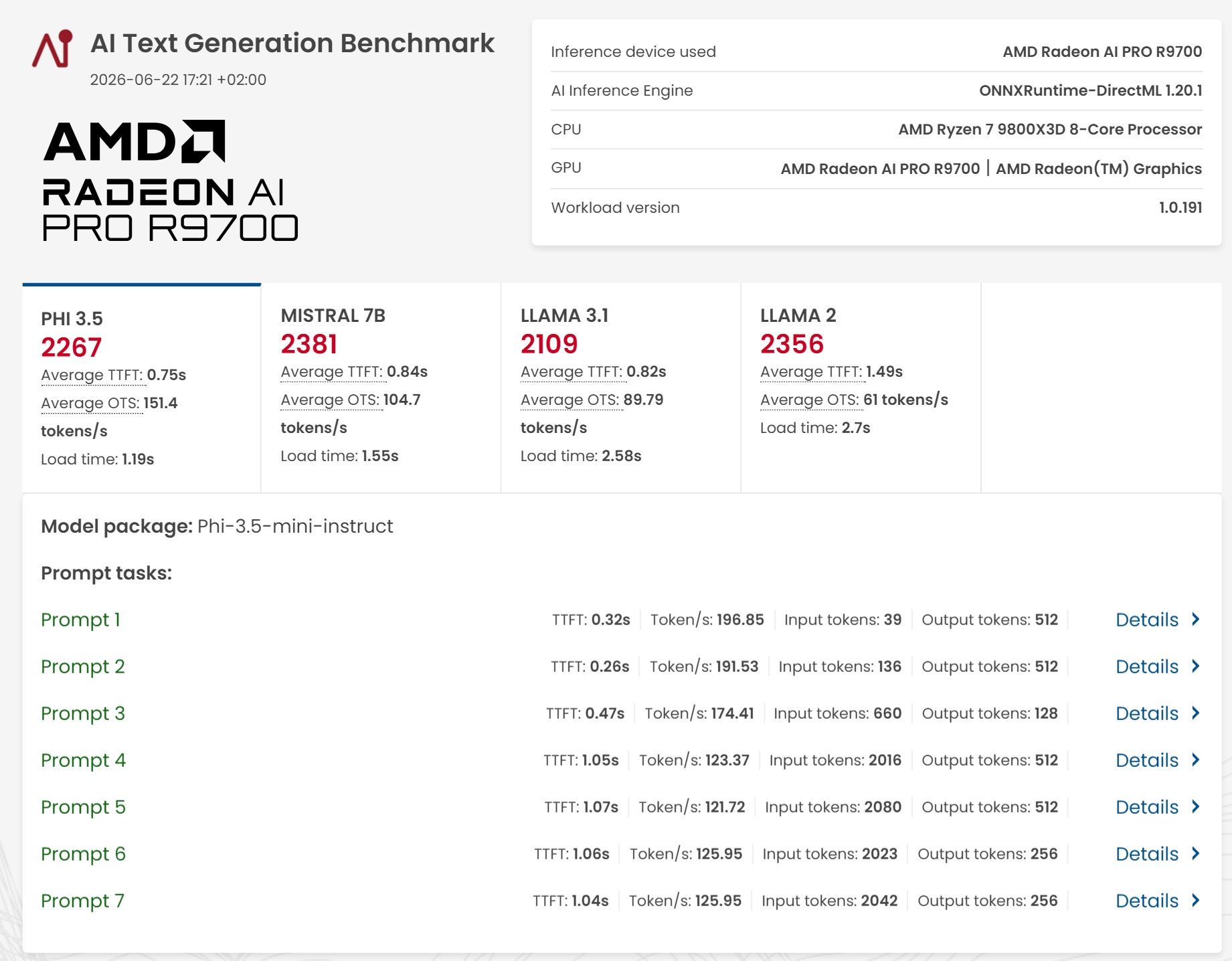This screenshot has width=1232, height=961.
Task: Click Details text for Prompt 4
Action: (x=1146, y=760)
